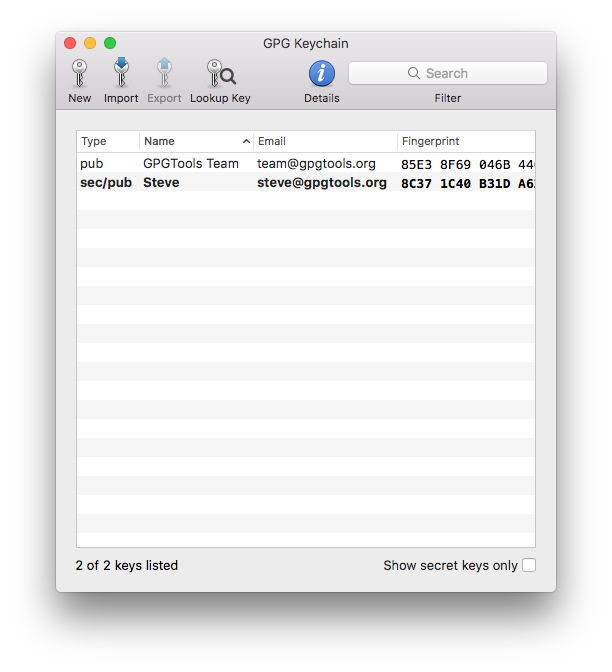Show key Details info panel
The image size is (612, 672).
(x=321, y=74)
